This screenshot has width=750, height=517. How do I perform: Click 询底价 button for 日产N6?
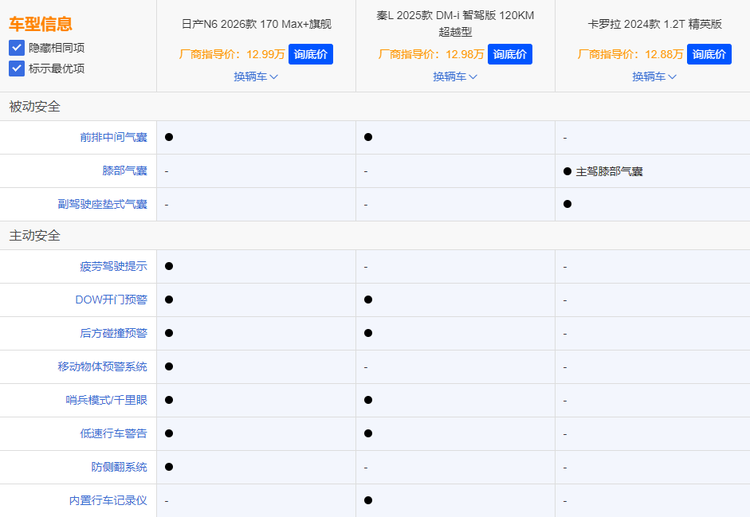pos(311,54)
